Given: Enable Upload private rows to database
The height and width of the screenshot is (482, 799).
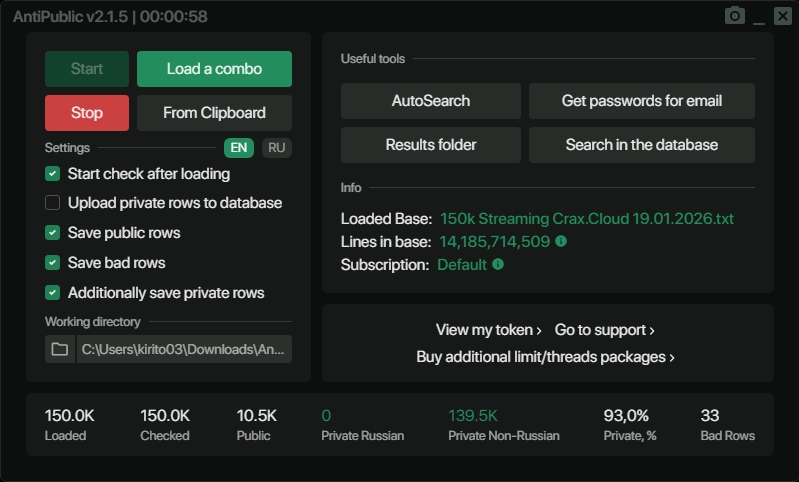Looking at the screenshot, I should 53,203.
